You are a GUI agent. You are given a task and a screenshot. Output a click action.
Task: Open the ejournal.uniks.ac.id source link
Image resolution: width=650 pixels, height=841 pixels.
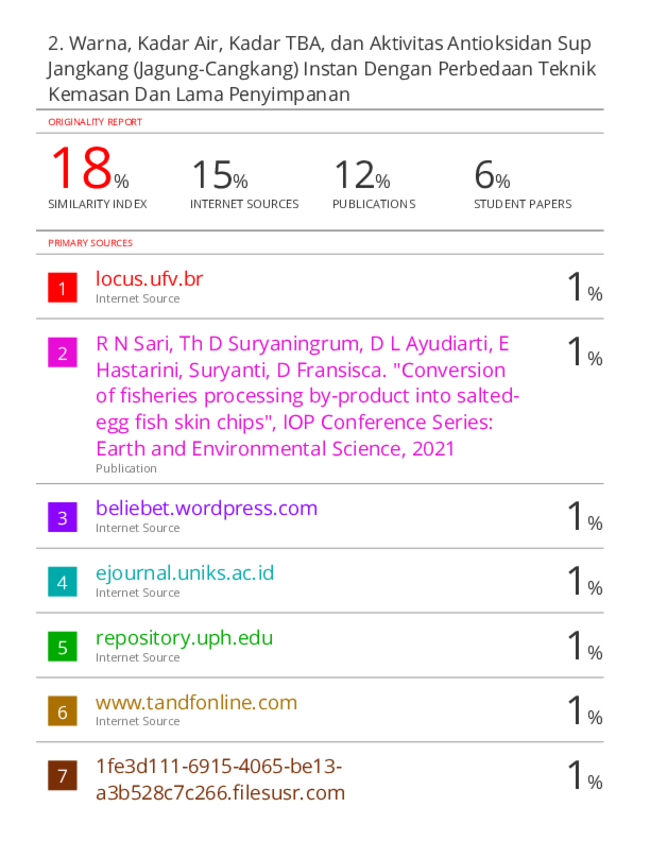184,573
